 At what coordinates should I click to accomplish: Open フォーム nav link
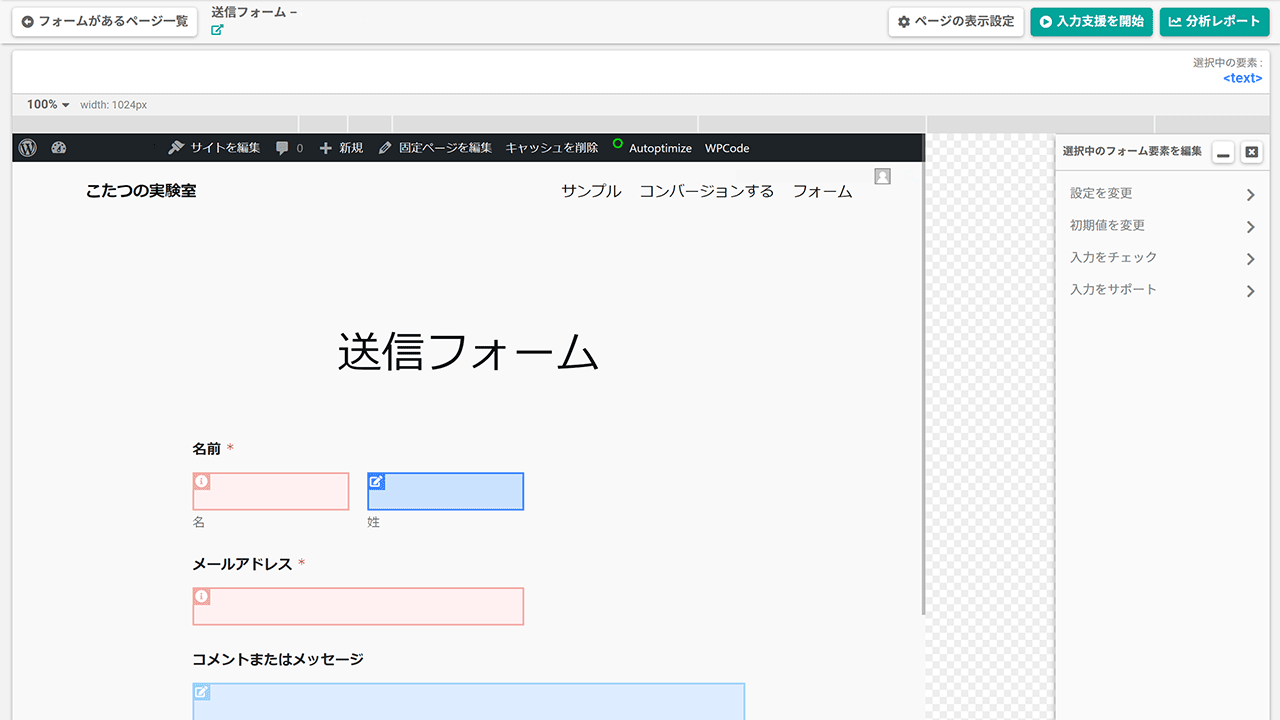[823, 191]
